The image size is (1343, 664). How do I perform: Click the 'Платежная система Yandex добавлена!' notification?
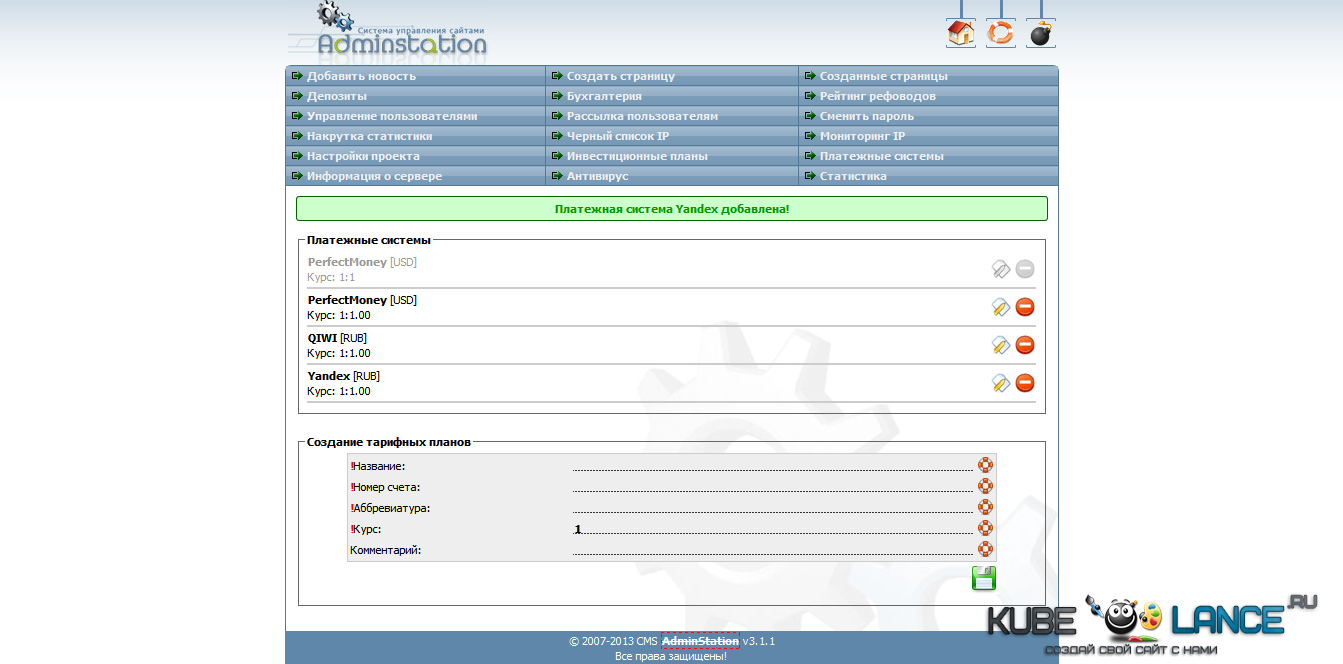coord(672,209)
